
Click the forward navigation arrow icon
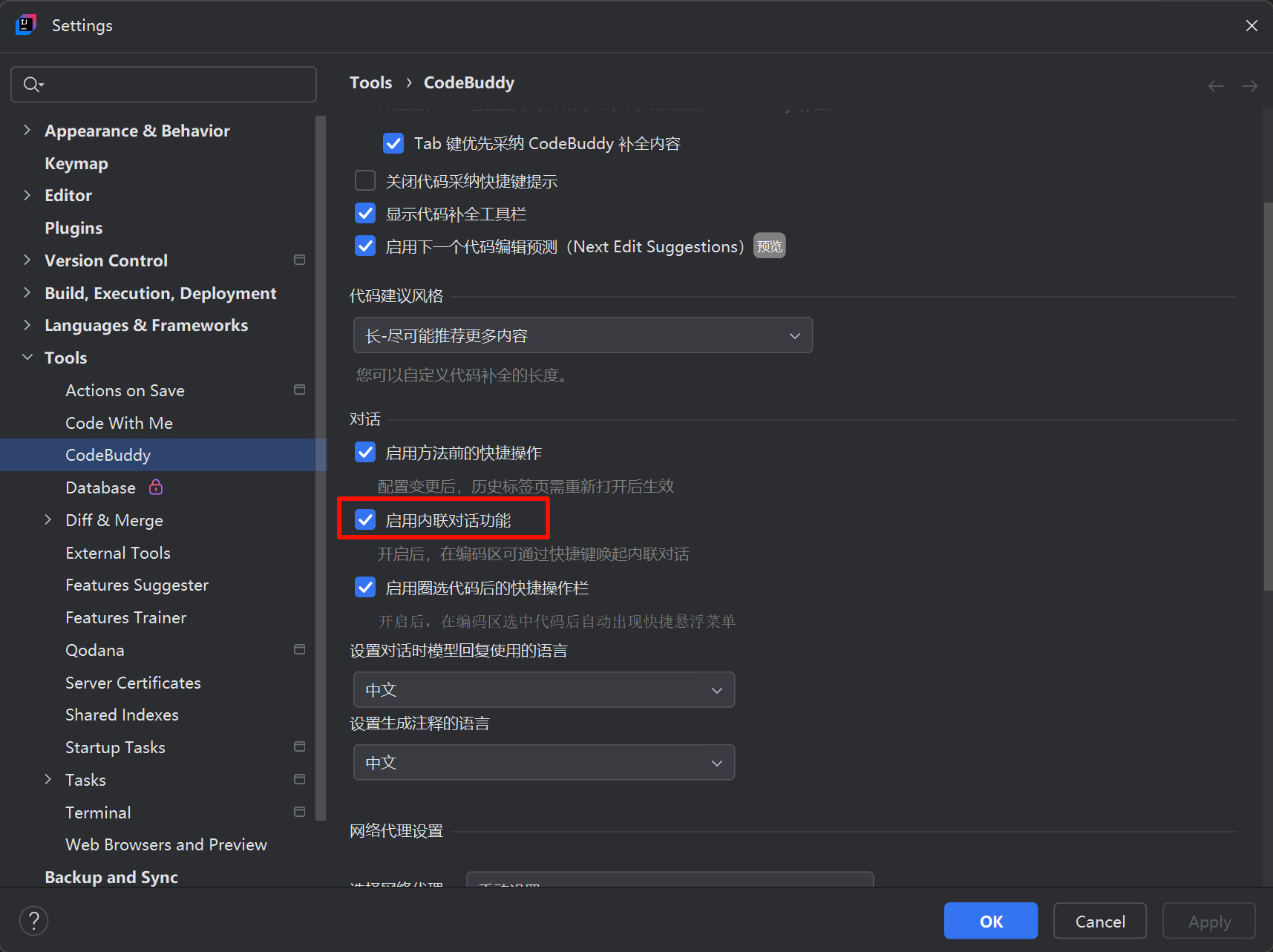(1250, 86)
